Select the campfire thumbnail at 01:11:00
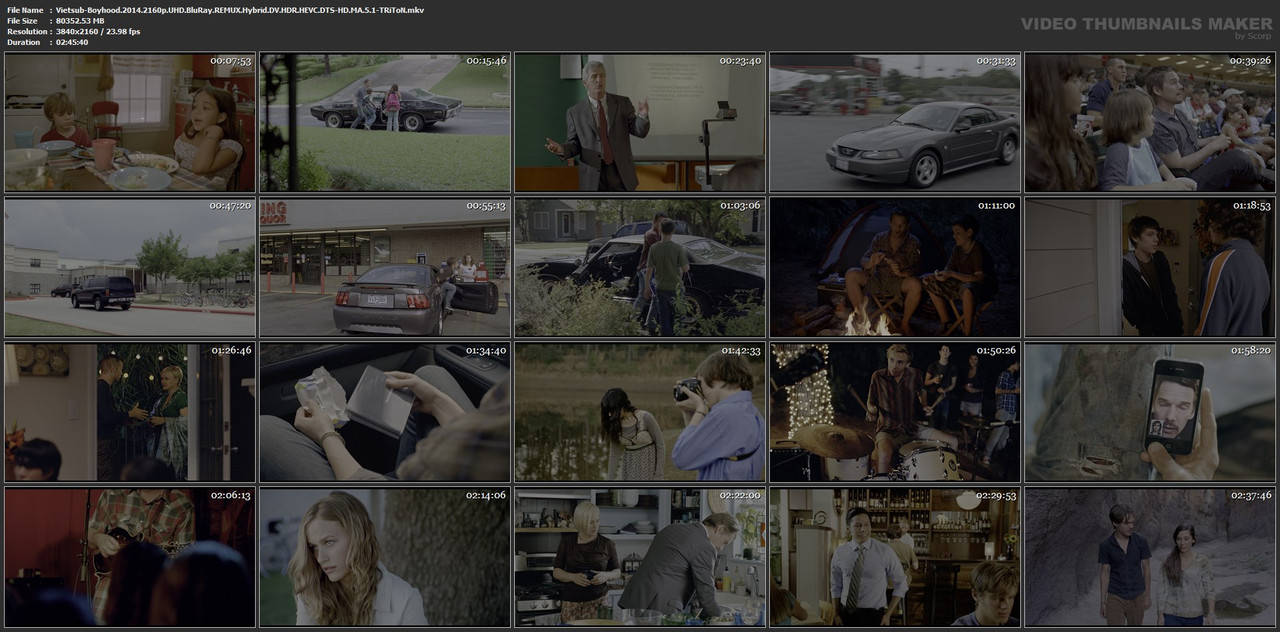 pyautogui.click(x=895, y=267)
